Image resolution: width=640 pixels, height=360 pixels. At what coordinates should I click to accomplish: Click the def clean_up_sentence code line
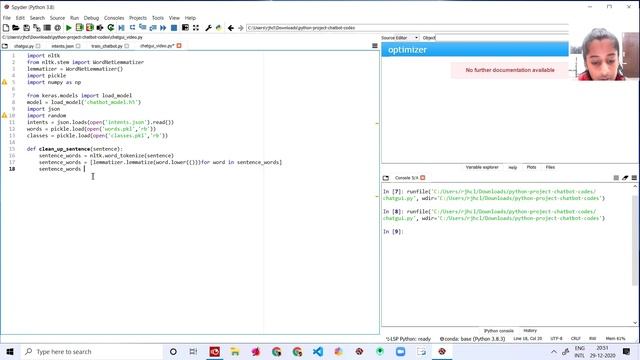coord(75,149)
